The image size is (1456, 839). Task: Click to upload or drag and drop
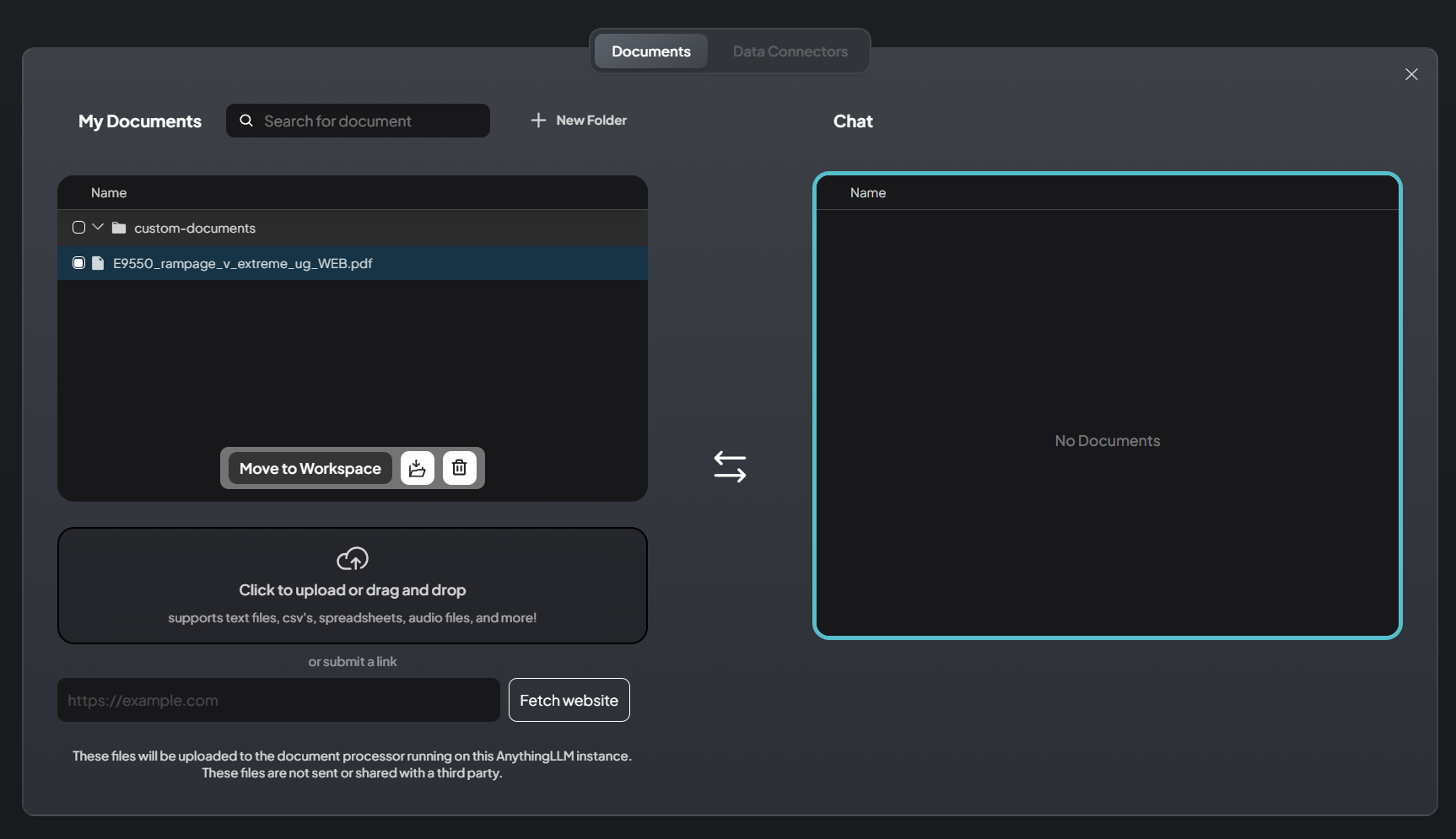(x=353, y=585)
